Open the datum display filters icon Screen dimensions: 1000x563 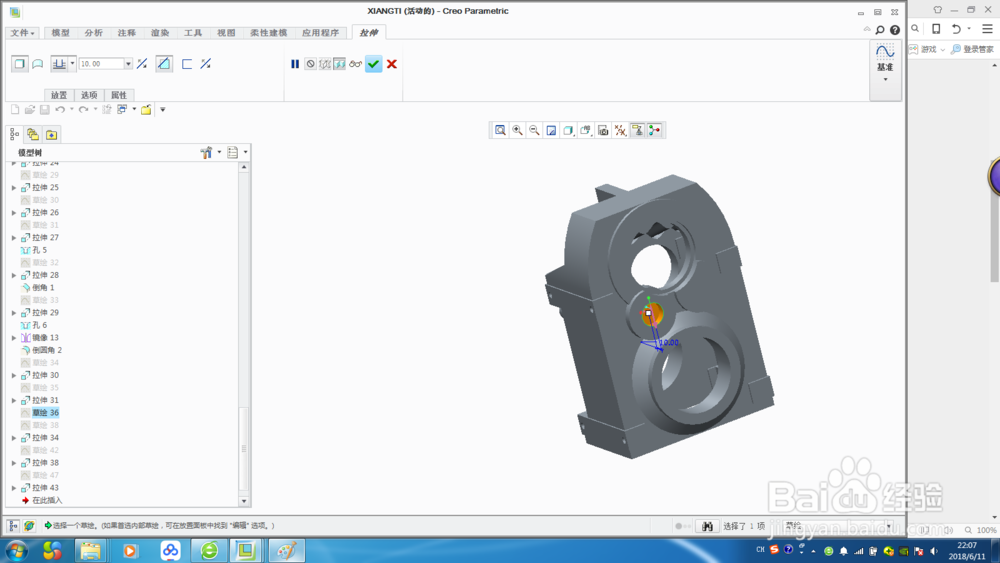tap(621, 130)
